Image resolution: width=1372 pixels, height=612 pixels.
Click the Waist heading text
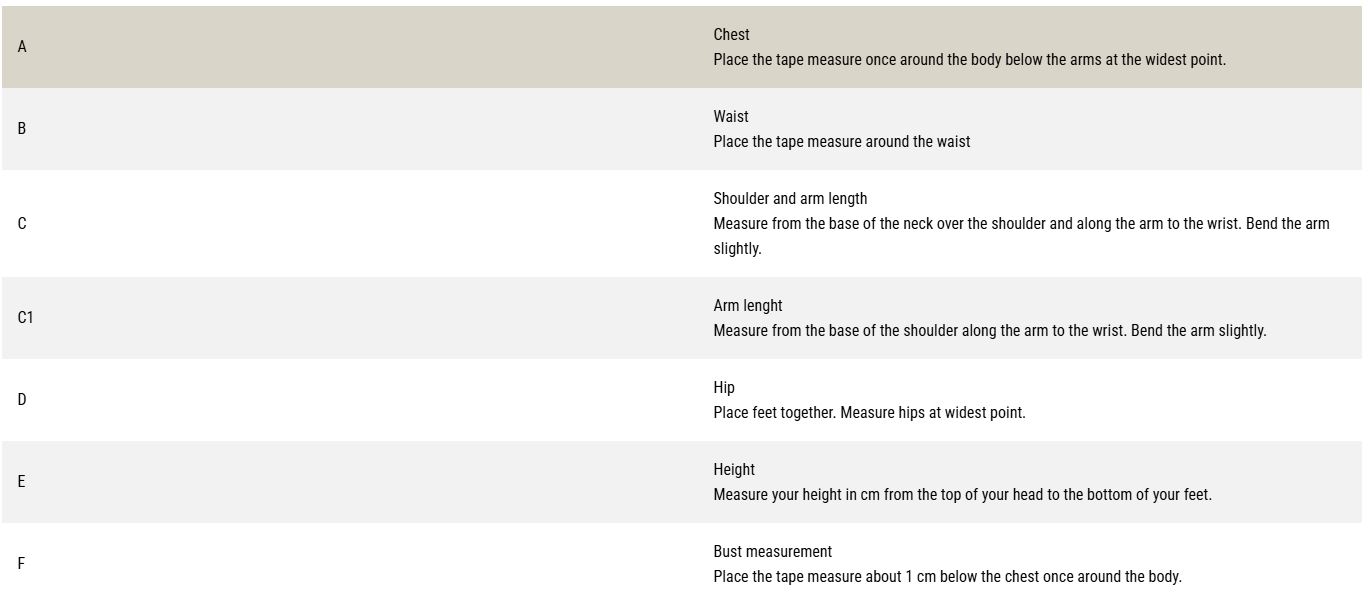pos(731,117)
